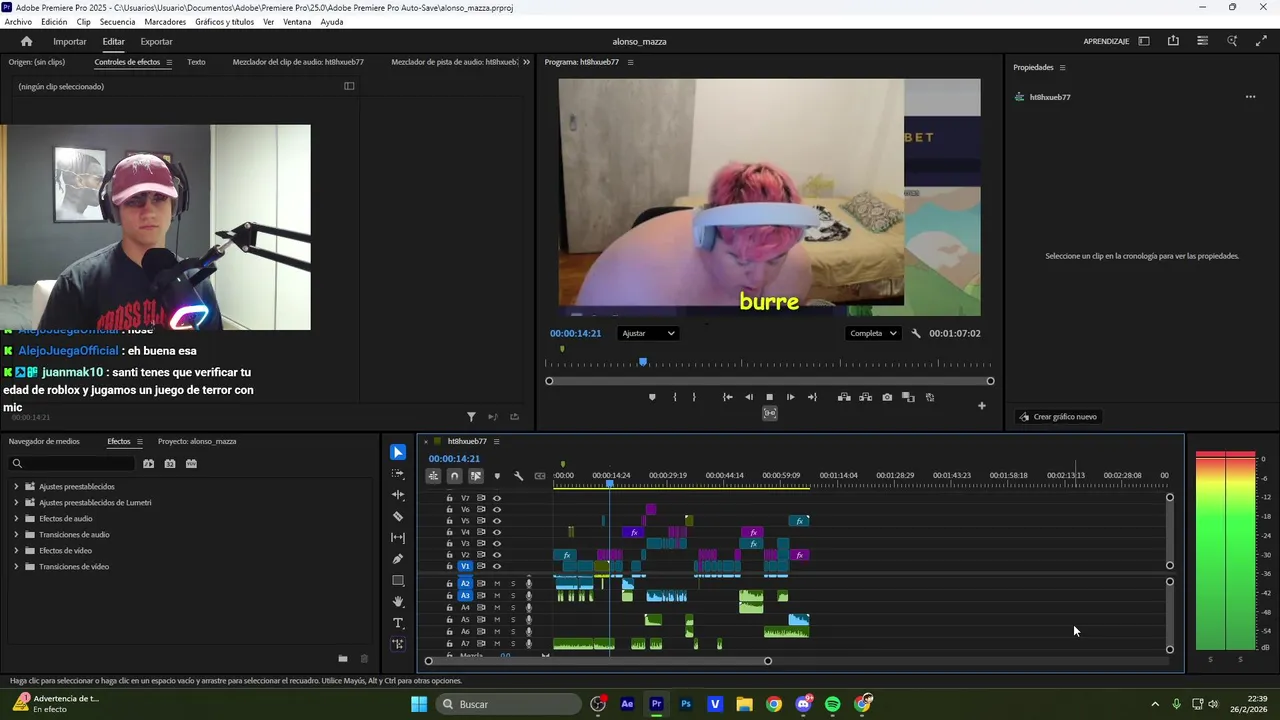Screen dimensions: 1280x720
Task: Expand Transiciones de audio folder
Action: (x=16, y=535)
